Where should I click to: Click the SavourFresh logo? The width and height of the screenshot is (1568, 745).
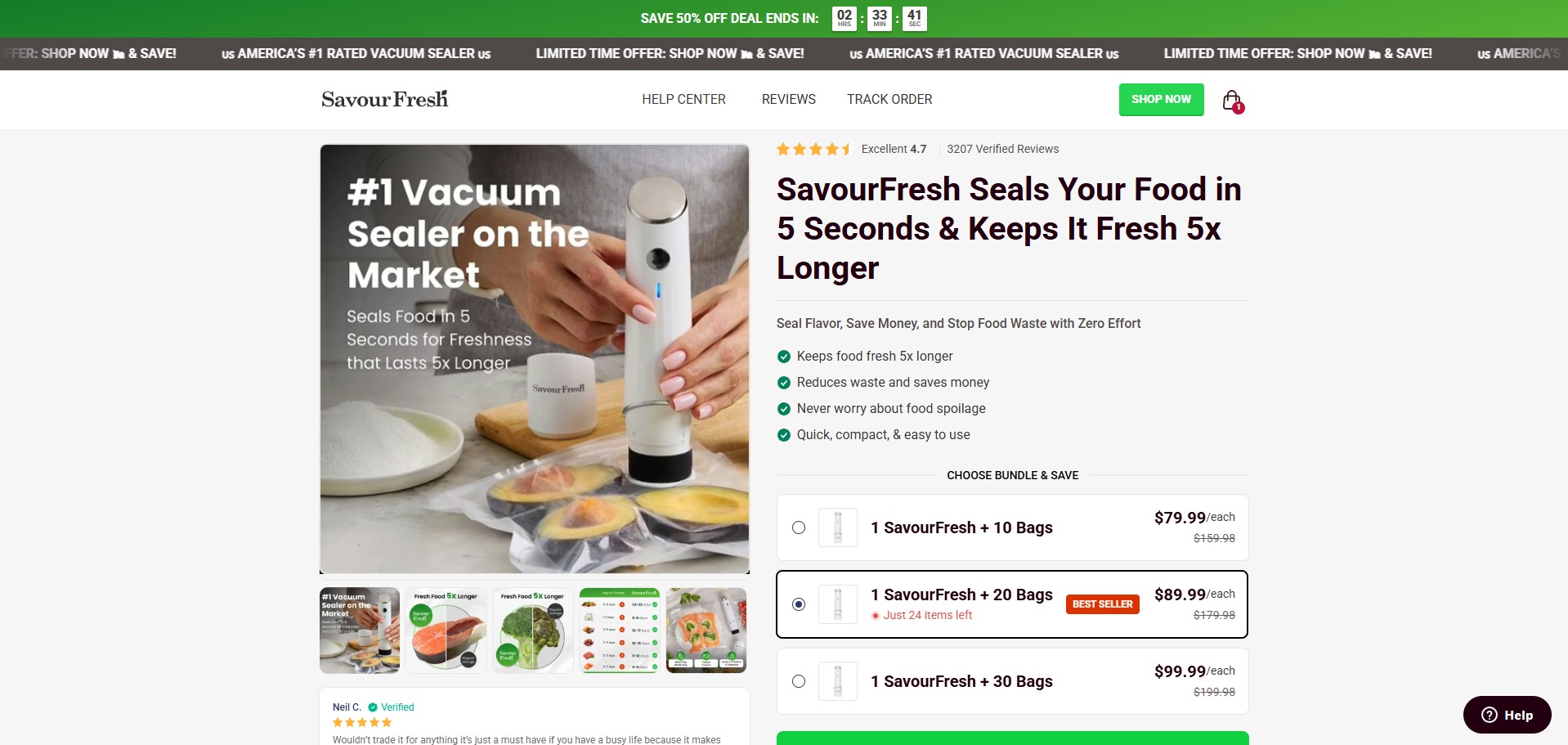[384, 99]
